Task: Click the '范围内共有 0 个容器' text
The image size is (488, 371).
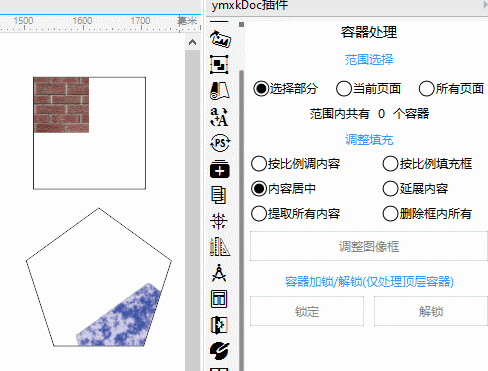Action: click(x=369, y=114)
